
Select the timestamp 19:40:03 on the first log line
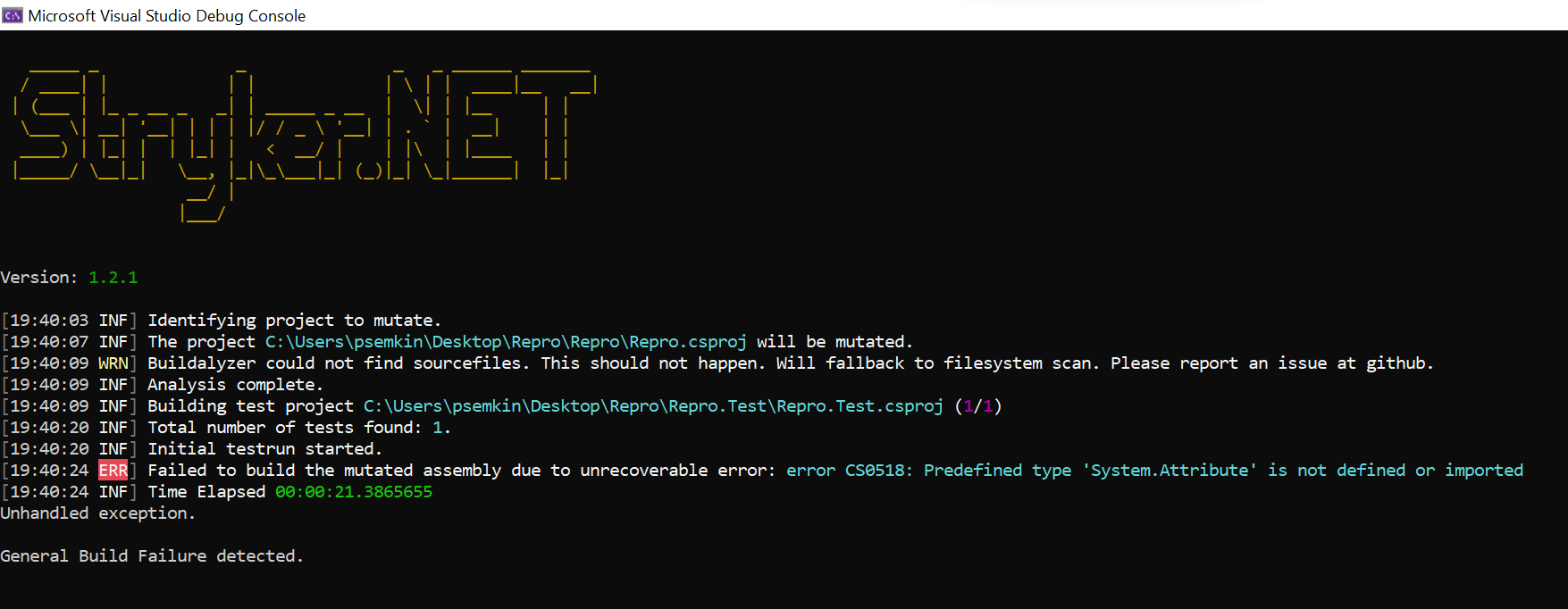[50, 320]
